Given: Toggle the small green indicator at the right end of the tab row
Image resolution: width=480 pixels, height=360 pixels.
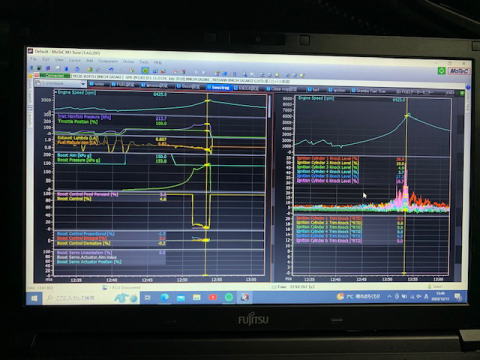Looking at the screenshot, I should tap(462, 93).
